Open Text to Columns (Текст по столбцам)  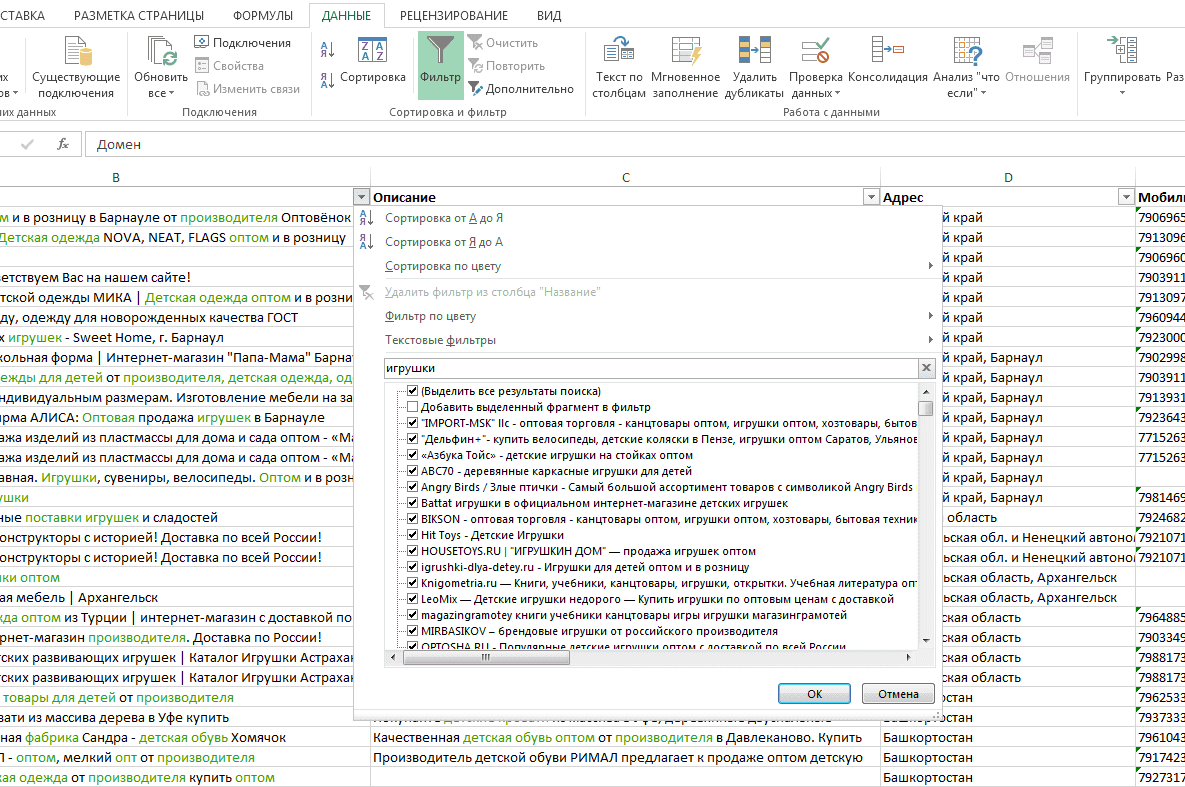(619, 67)
